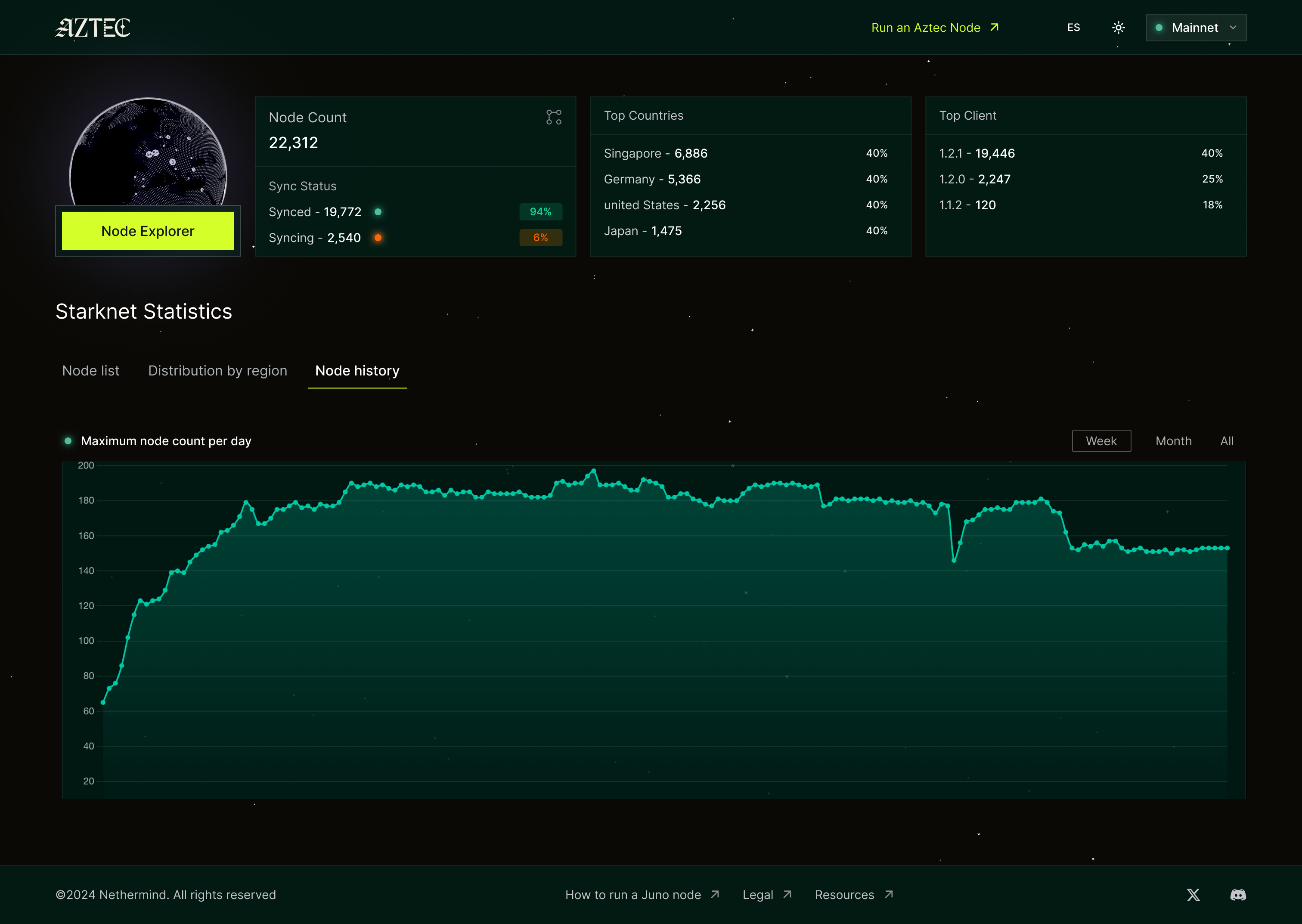Screen dimensions: 1302x924
Task: Toggle the light theme sun icon
Action: [x=1118, y=27]
